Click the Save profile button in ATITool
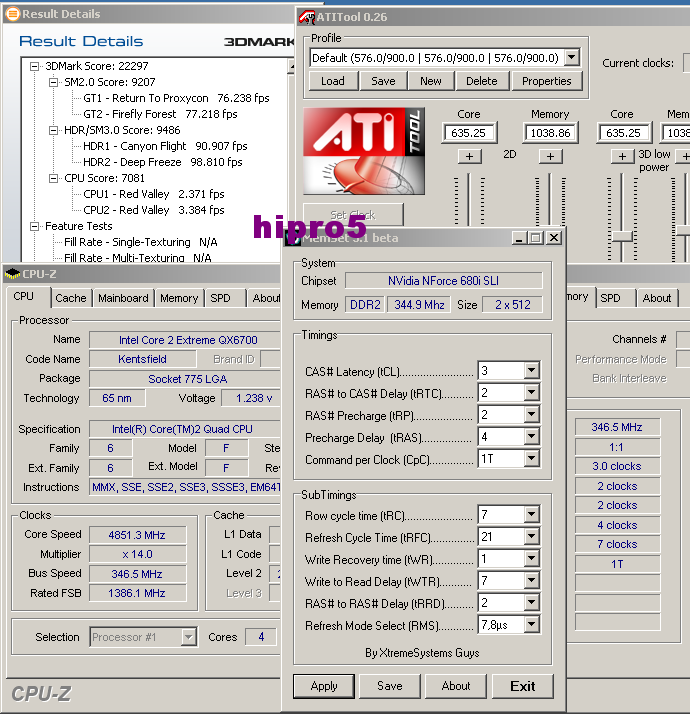The image size is (690, 714). click(x=383, y=81)
